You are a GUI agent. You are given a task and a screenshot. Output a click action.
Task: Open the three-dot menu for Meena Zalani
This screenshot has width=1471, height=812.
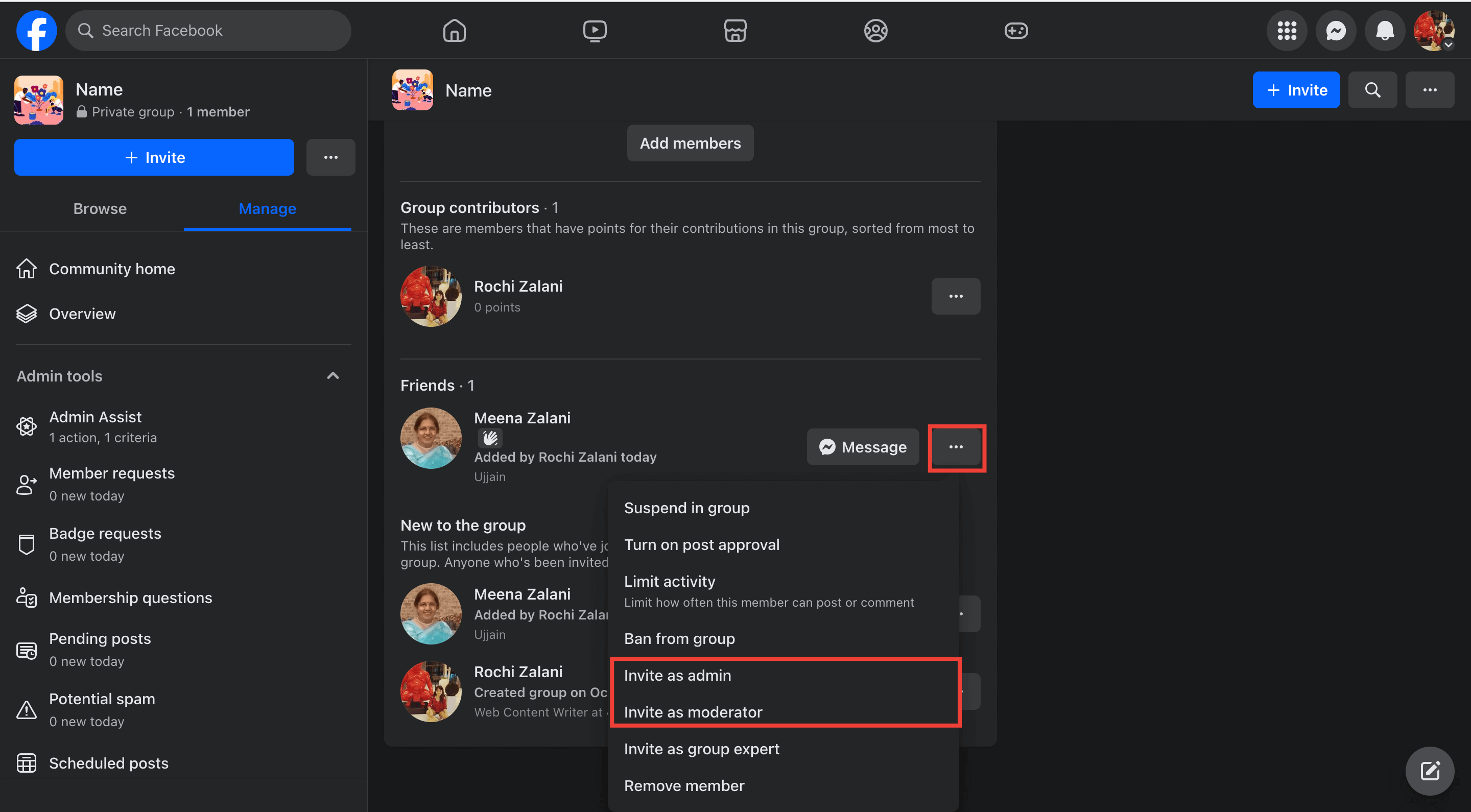click(956, 447)
